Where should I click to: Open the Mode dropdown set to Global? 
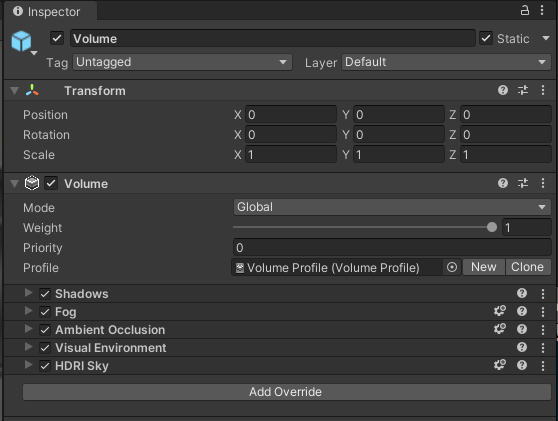(392, 207)
